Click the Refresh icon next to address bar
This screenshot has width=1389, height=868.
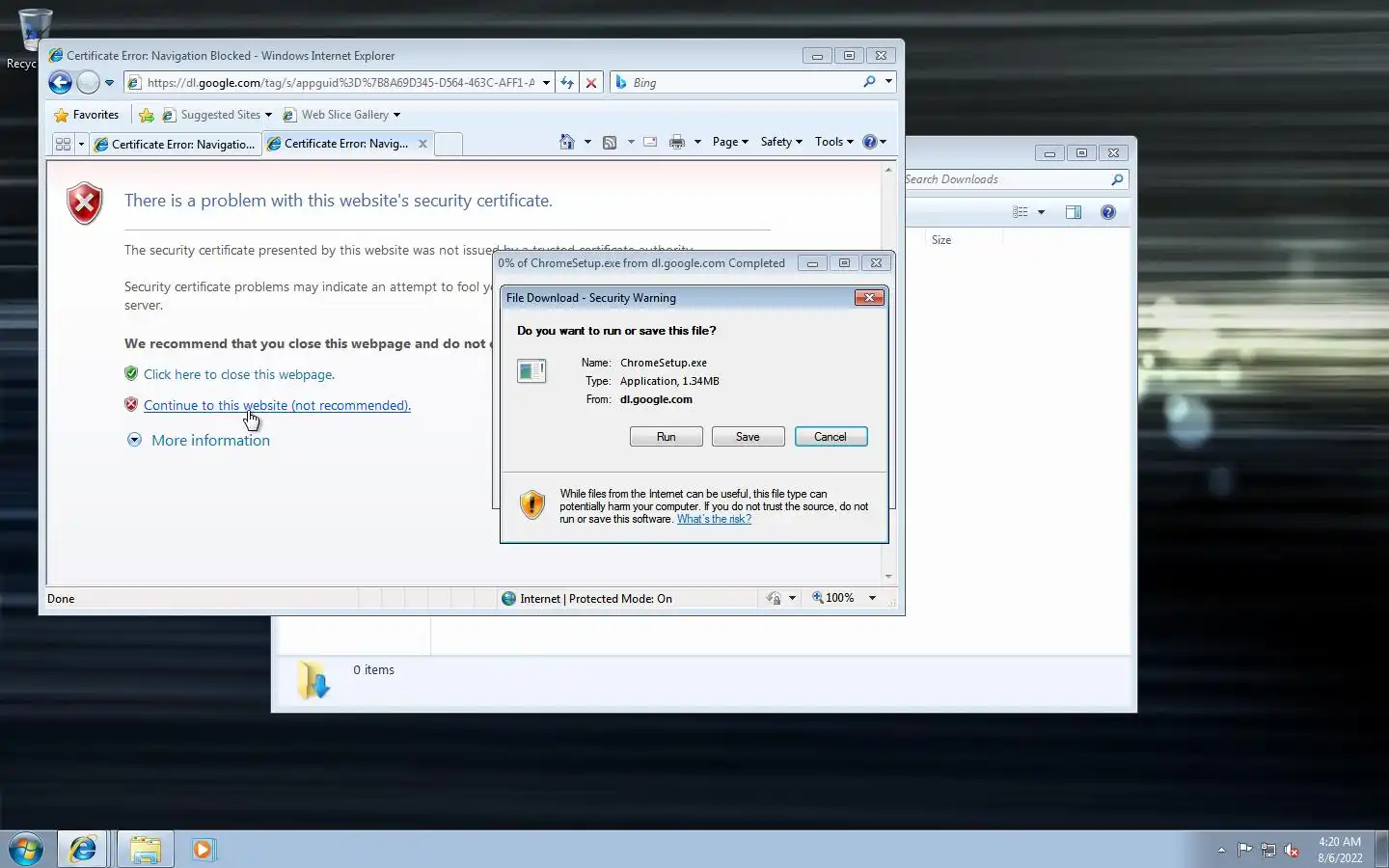(x=567, y=83)
